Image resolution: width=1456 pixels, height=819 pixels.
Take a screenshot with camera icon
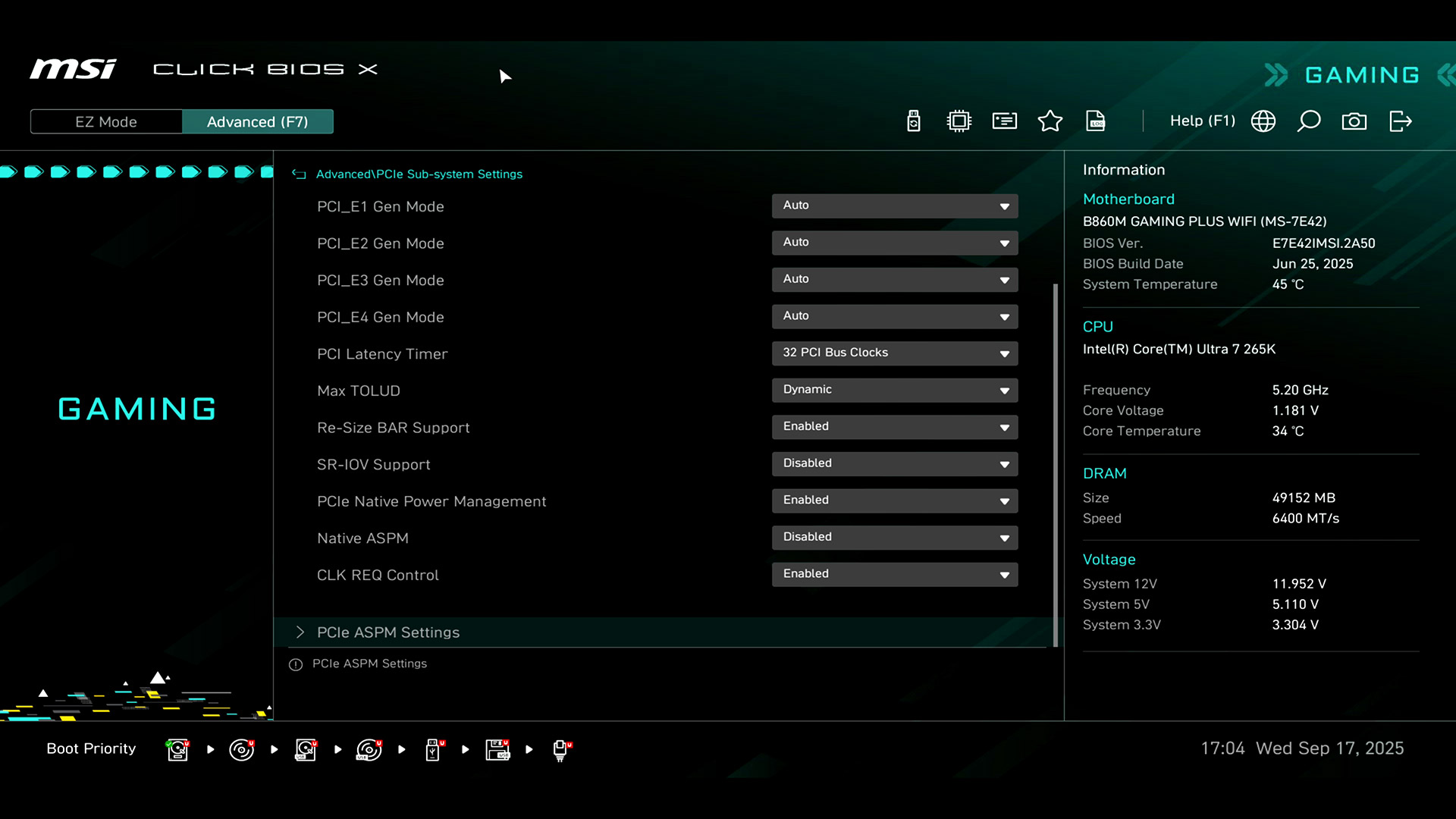coord(1354,121)
